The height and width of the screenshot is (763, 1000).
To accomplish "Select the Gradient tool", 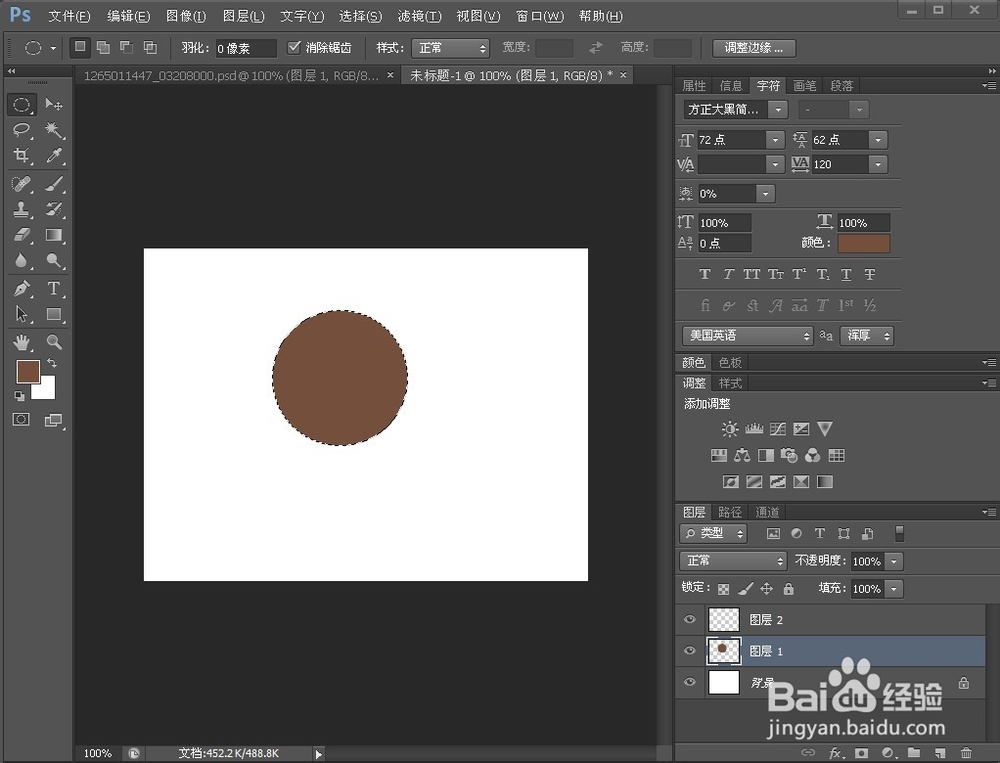I will (x=54, y=235).
